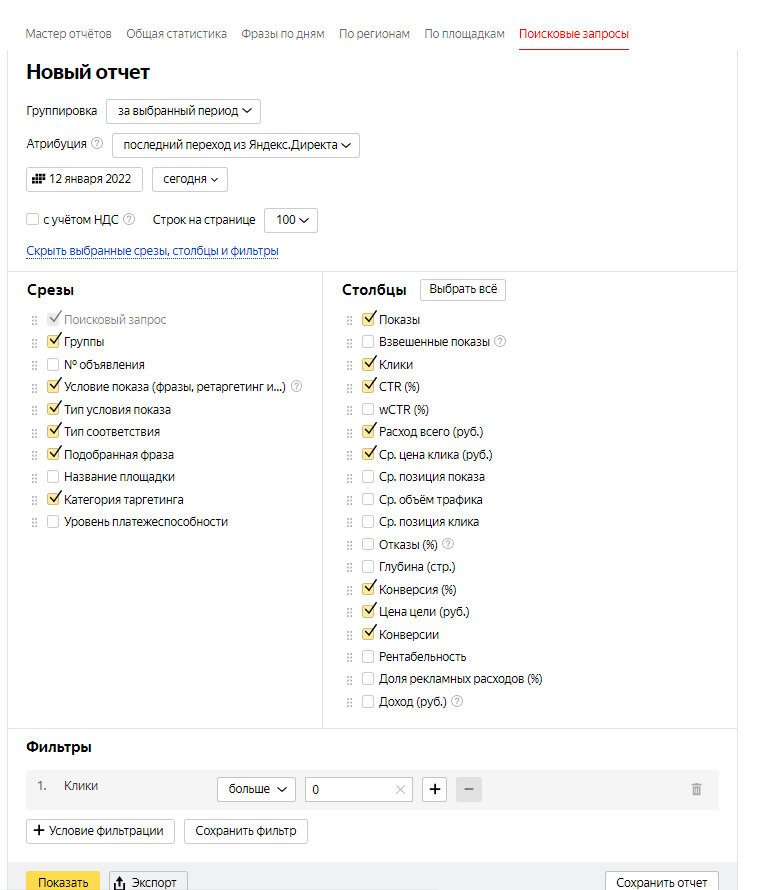Clear the filter value with the X icon
764x890 pixels.
(x=400, y=790)
